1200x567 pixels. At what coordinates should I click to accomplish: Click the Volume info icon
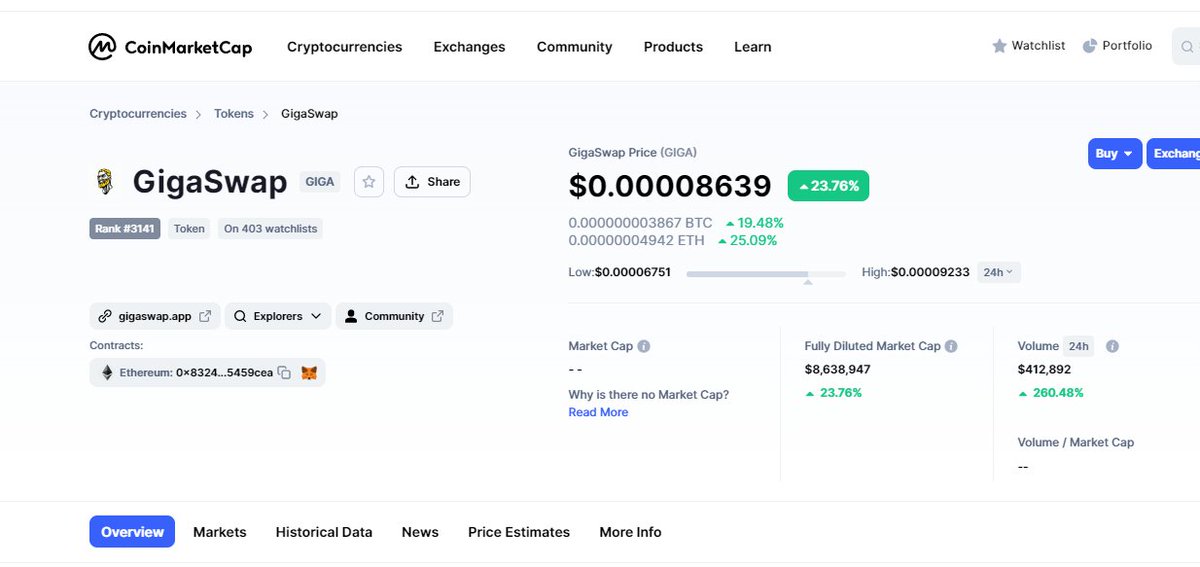click(1112, 346)
